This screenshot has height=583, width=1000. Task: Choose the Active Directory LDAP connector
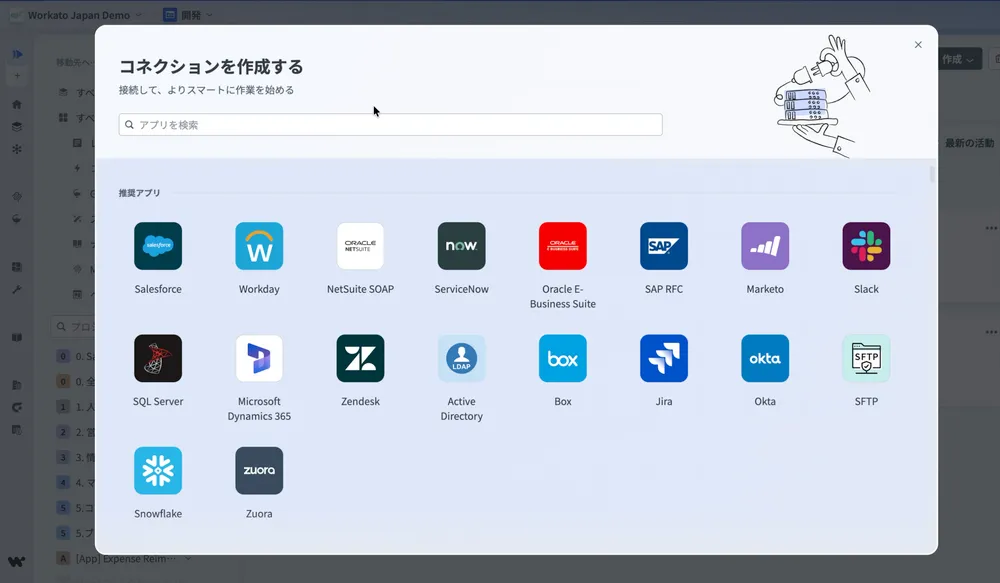coord(461,358)
